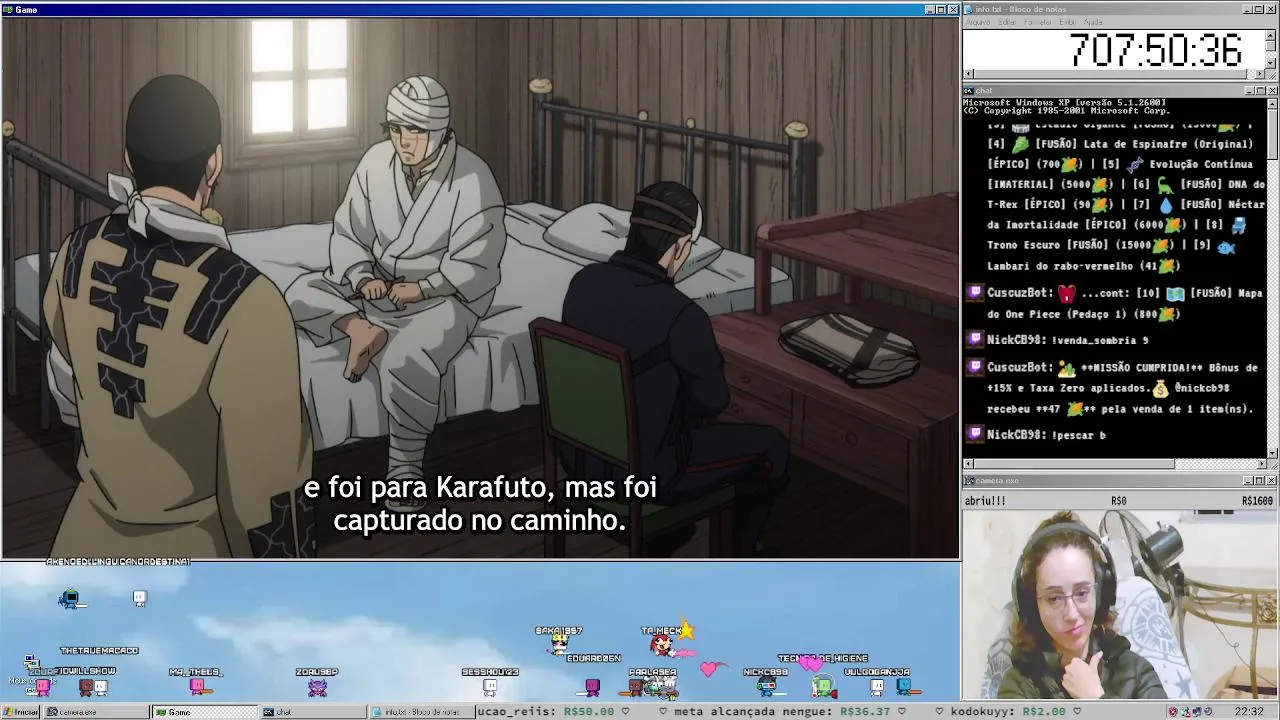1280x720 pixels.
Task: Click the EDUARDO6N pink avatar
Action: 593,686
